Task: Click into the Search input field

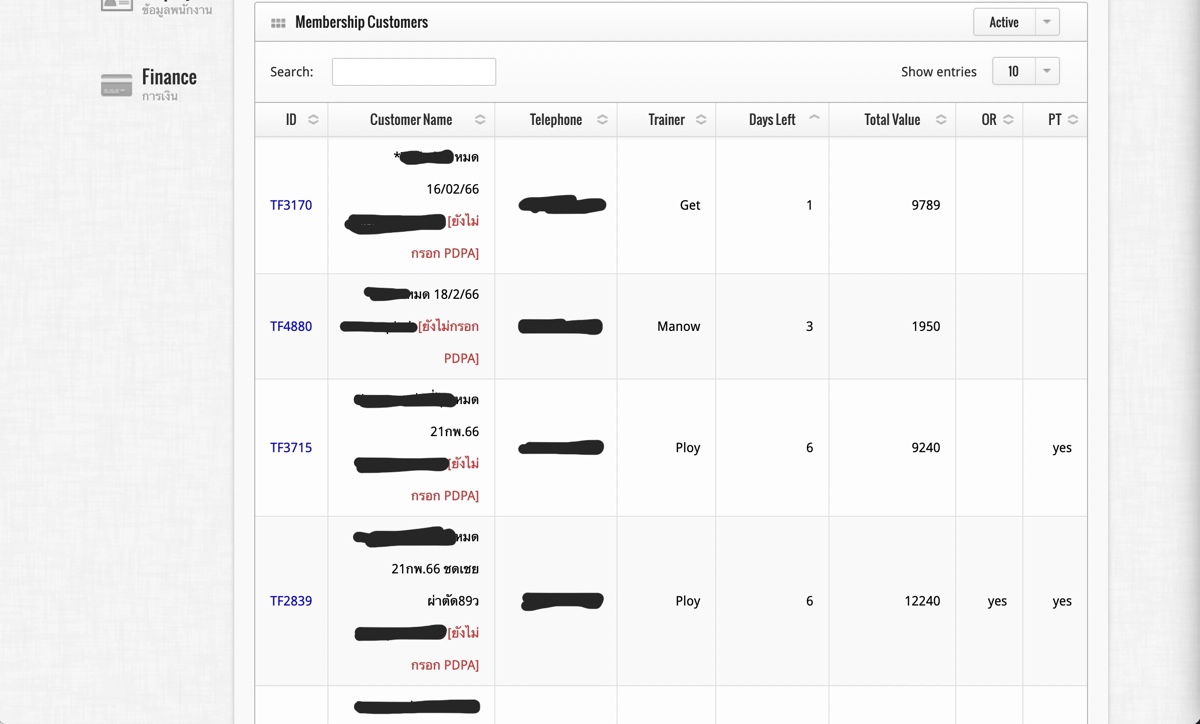Action: 413,72
